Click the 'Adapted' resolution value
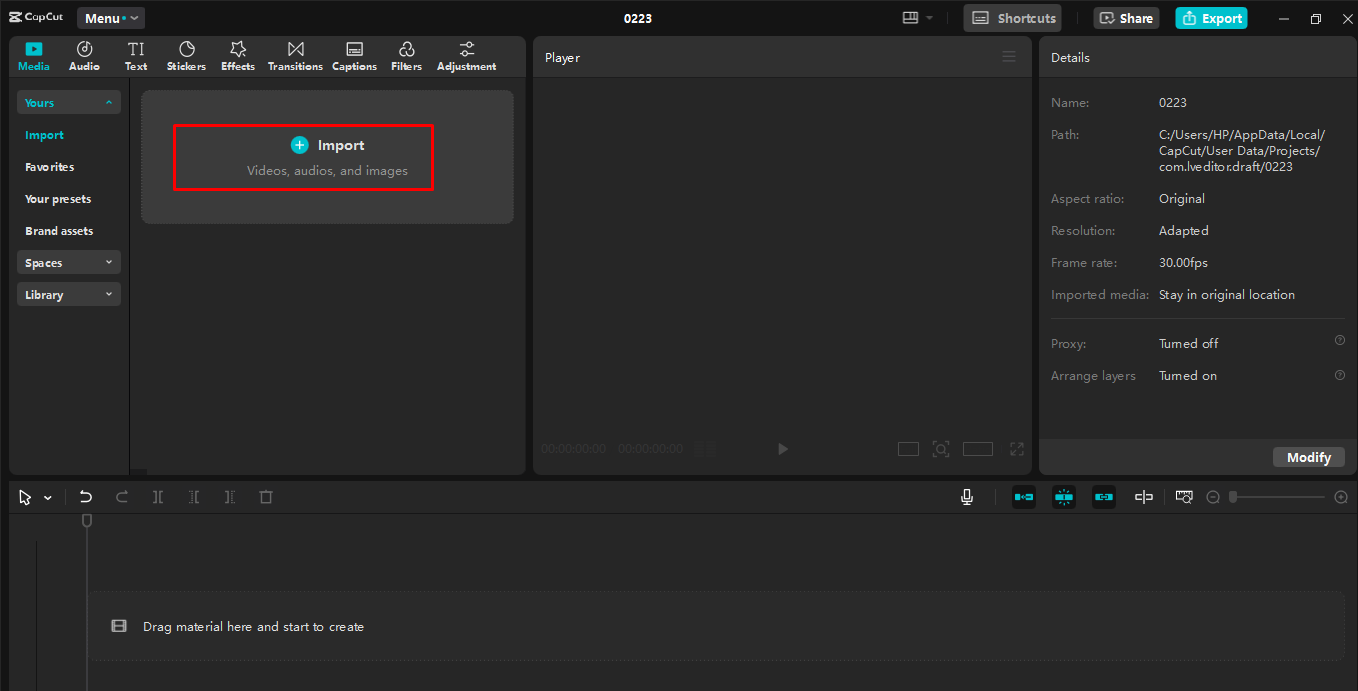This screenshot has width=1358, height=691. (x=1184, y=231)
